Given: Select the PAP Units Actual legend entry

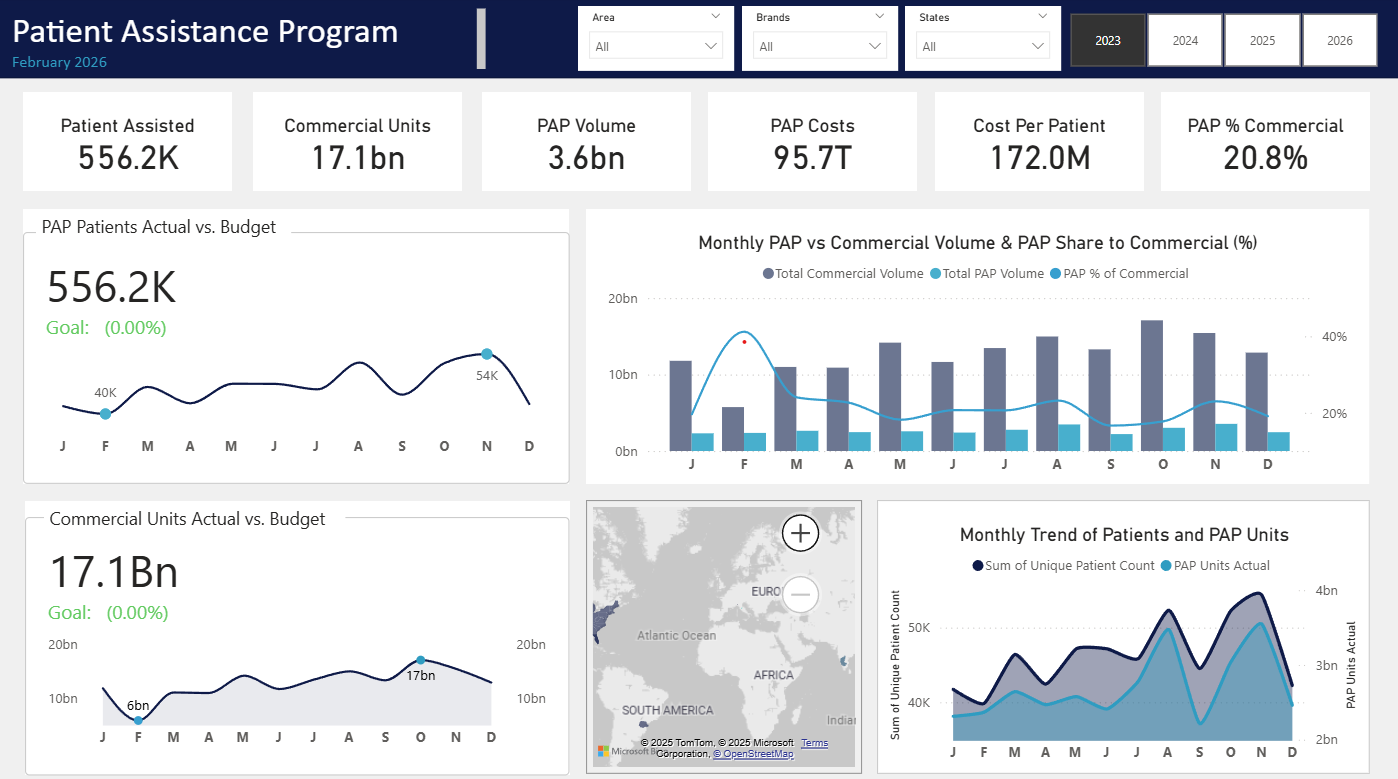Looking at the screenshot, I should pos(1215,566).
